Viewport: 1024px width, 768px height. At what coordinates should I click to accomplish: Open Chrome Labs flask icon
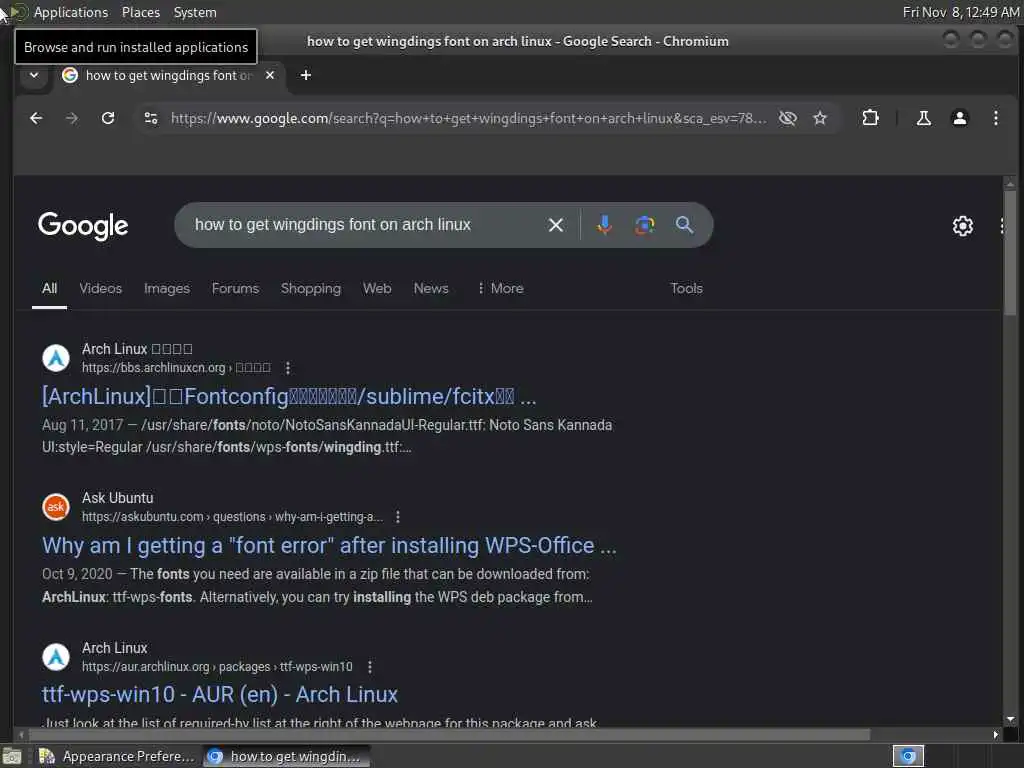[923, 118]
